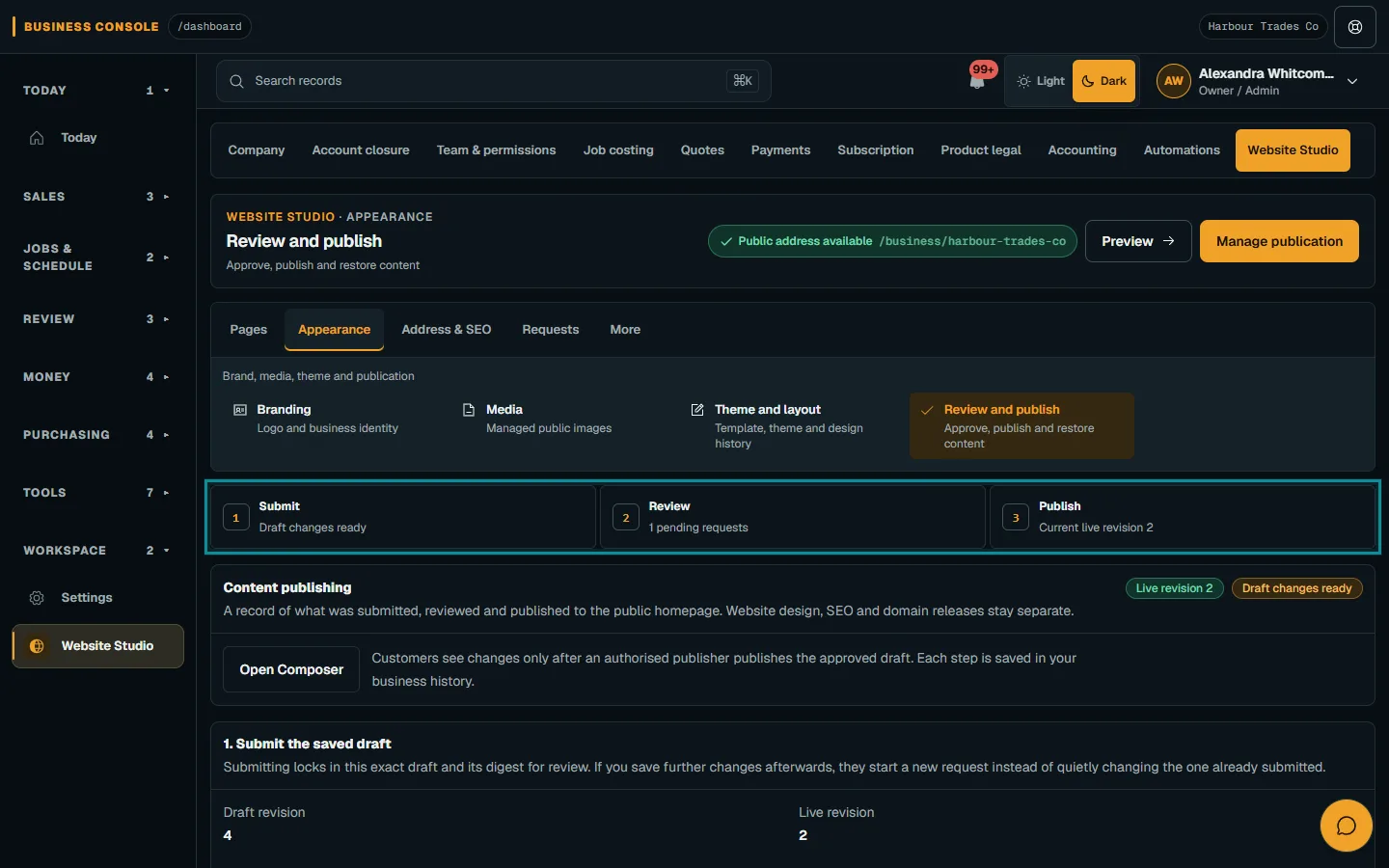This screenshot has width=1389, height=868.
Task: Click the Website Studio globe icon in sidebar
Action: [37, 646]
